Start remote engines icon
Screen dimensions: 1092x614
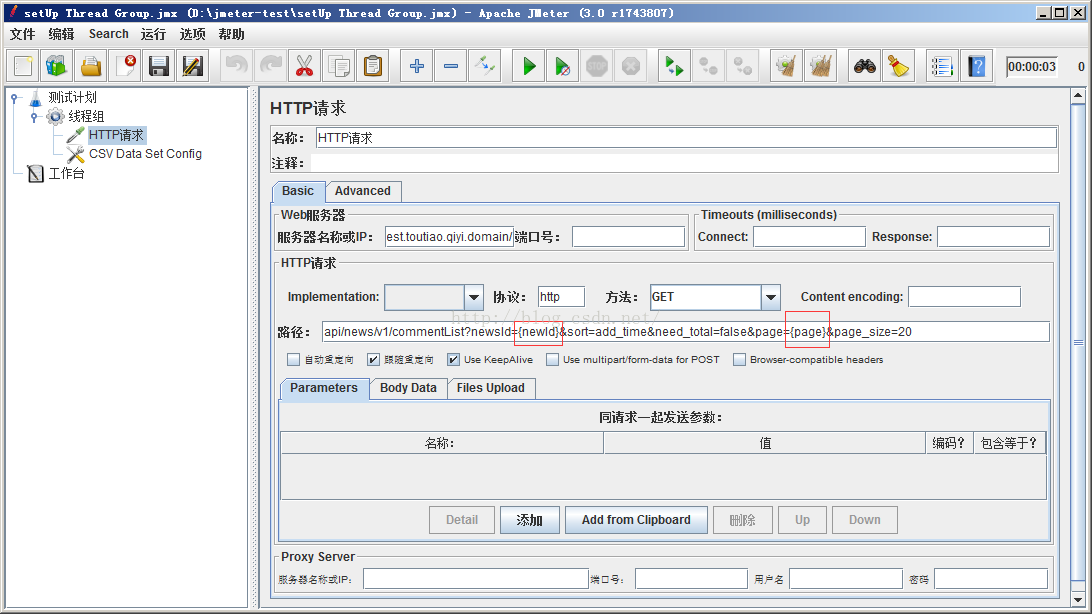coord(674,67)
